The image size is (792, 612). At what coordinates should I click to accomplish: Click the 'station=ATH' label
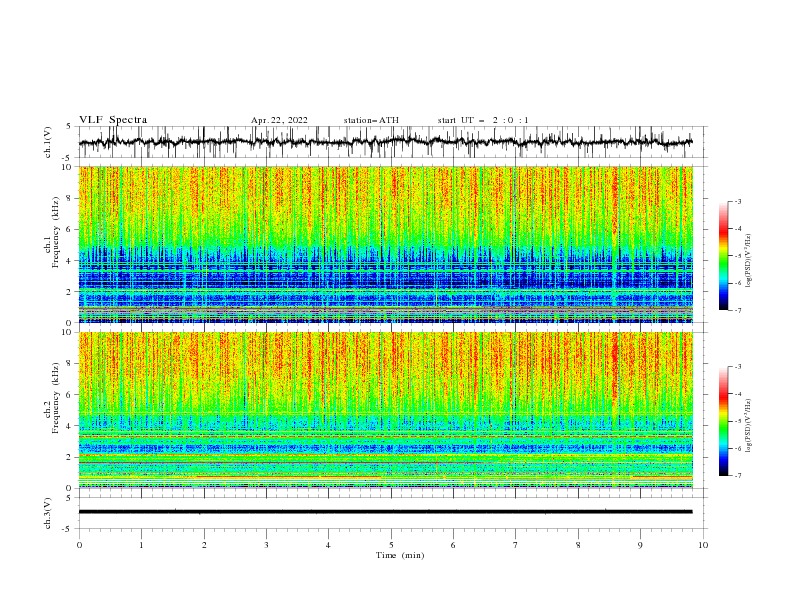371,120
